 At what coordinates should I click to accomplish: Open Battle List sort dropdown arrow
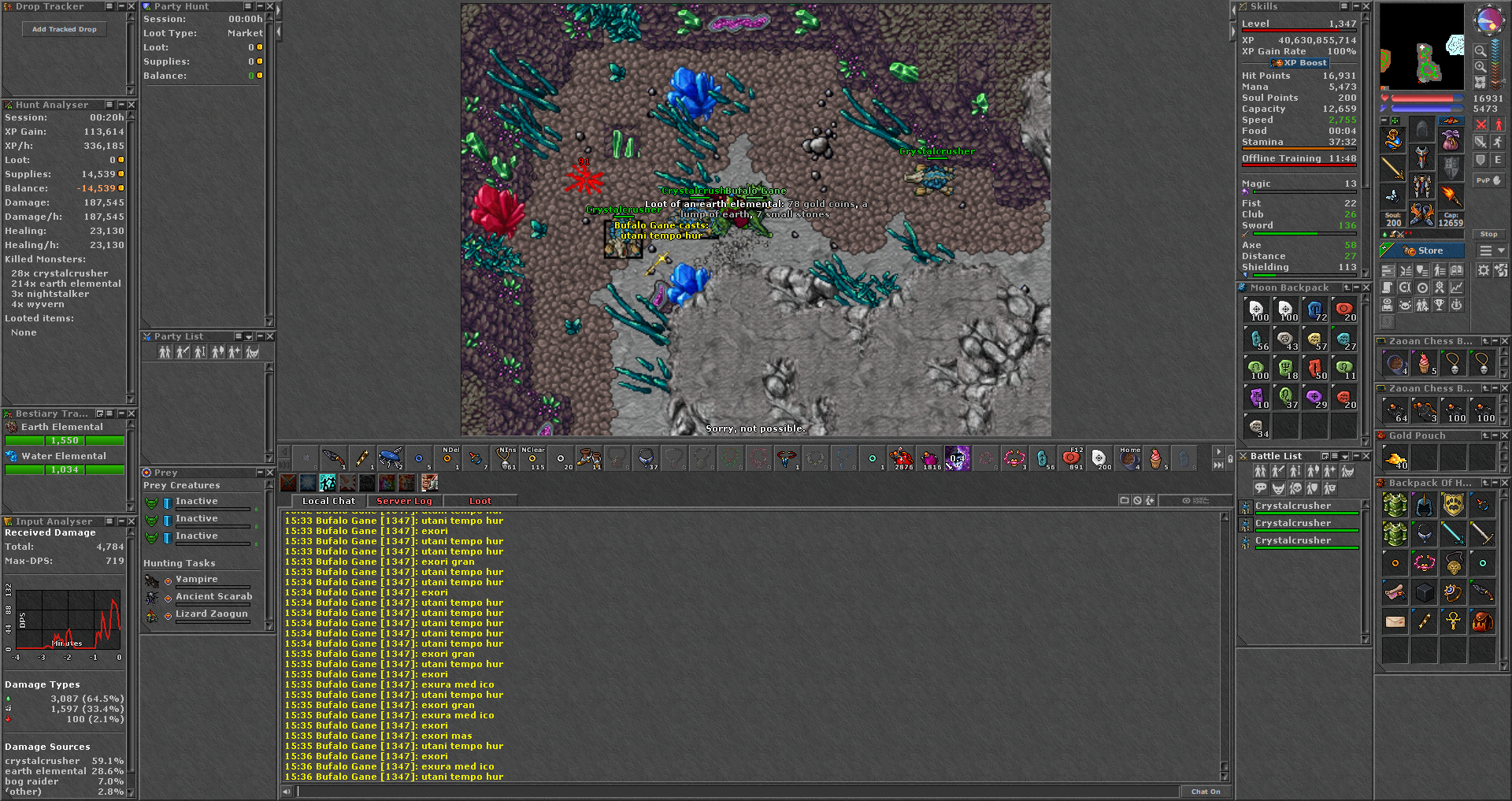(1346, 457)
